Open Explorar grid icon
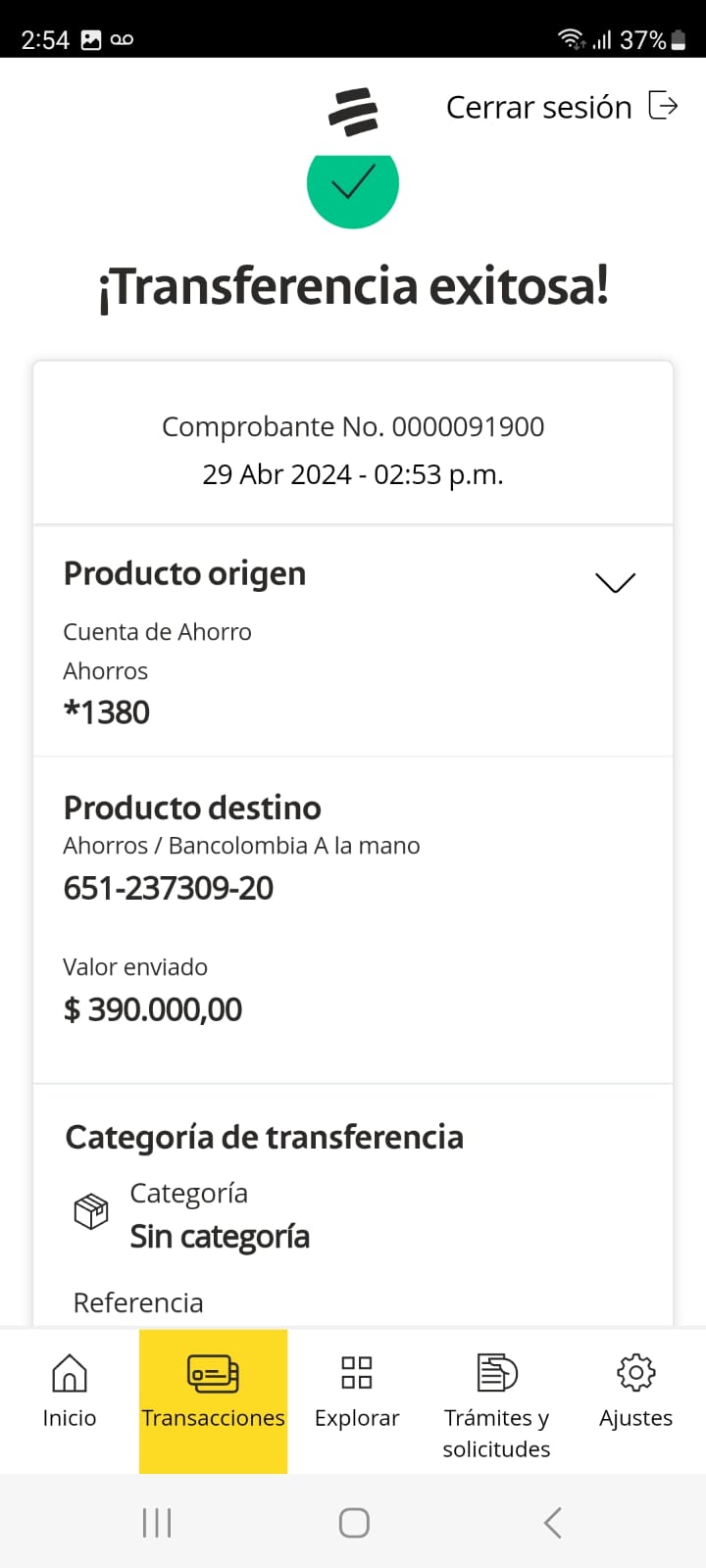The height and width of the screenshot is (1568, 706). coord(357,1372)
